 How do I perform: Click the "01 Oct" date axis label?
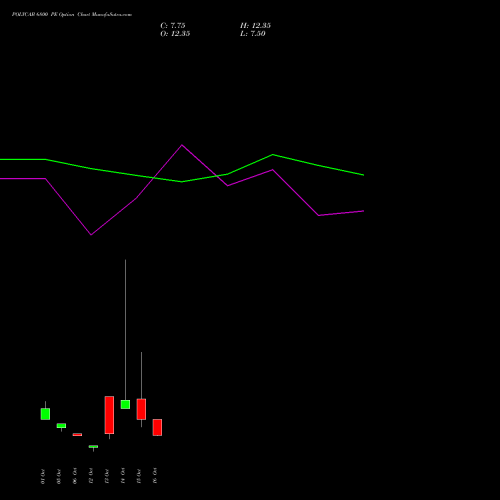tap(43, 476)
